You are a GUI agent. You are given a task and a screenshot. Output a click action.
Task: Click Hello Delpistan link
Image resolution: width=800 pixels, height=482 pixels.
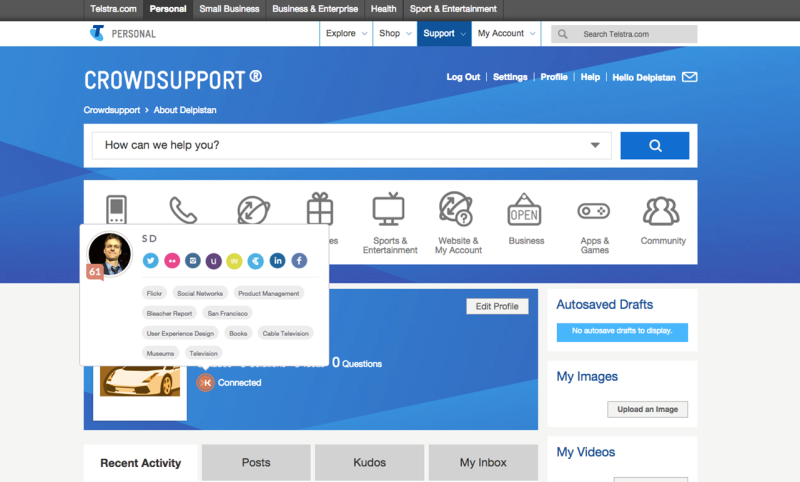point(643,78)
